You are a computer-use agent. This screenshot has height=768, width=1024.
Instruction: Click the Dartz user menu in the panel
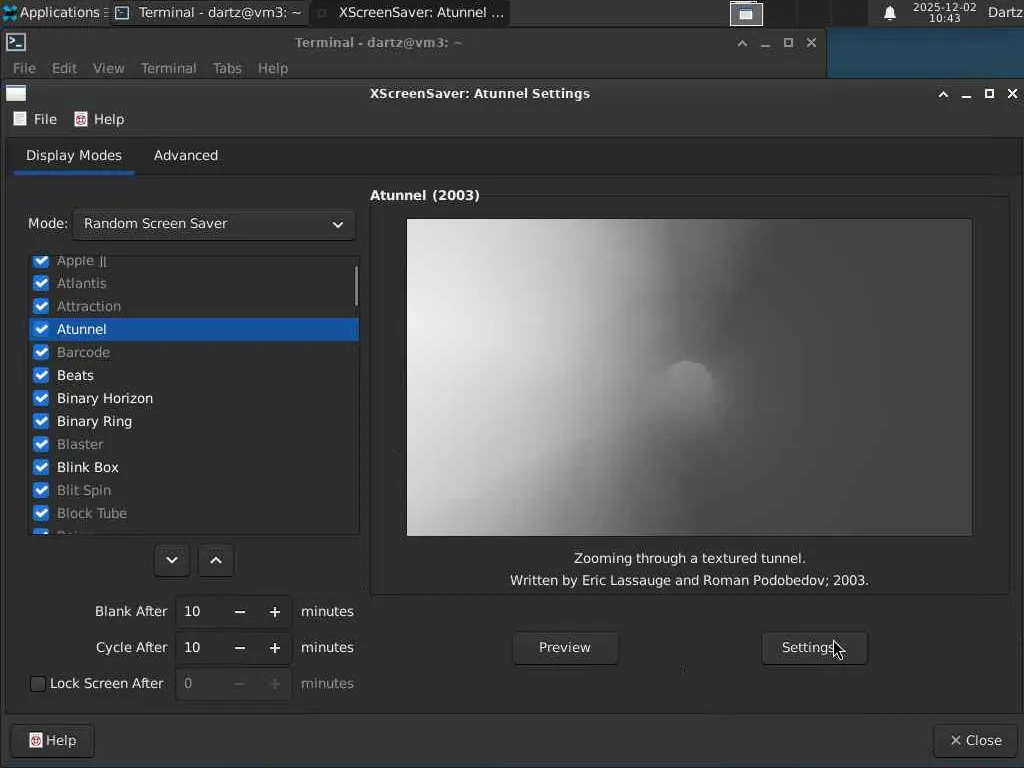pos(1005,12)
